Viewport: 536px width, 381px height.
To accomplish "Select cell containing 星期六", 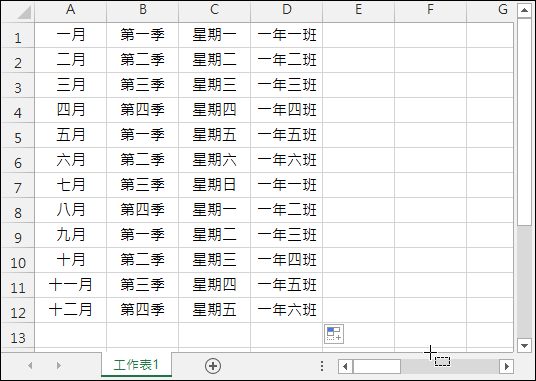I will click(215, 160).
